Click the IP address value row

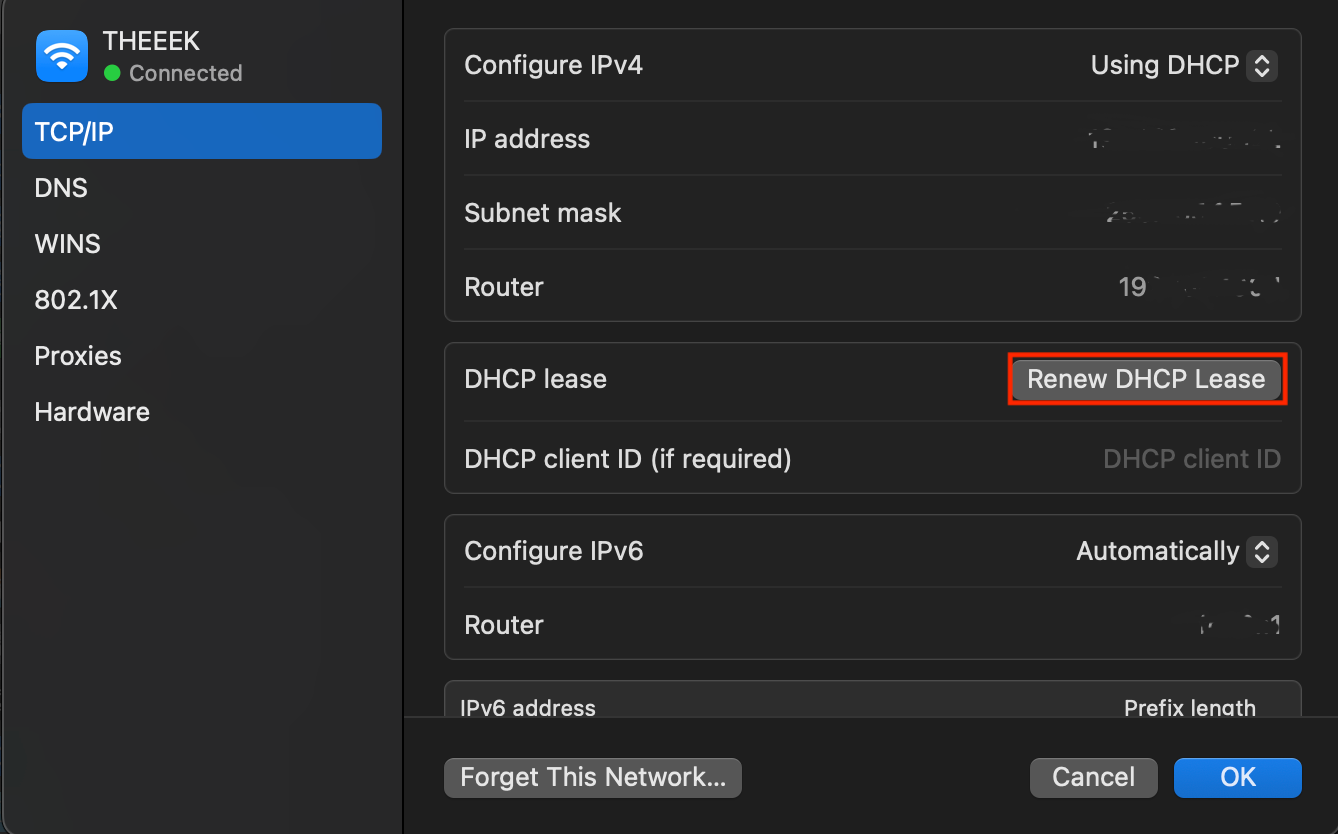pyautogui.click(x=1183, y=139)
